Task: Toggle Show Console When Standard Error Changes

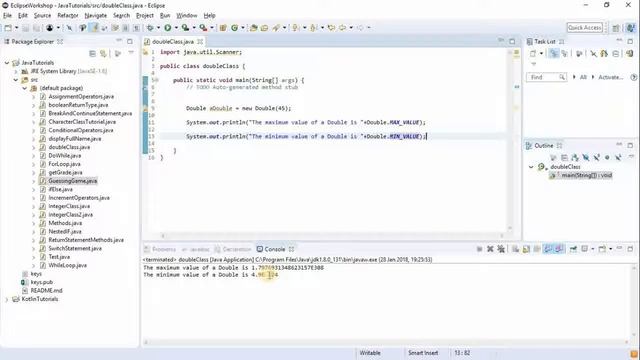Action: (559, 249)
